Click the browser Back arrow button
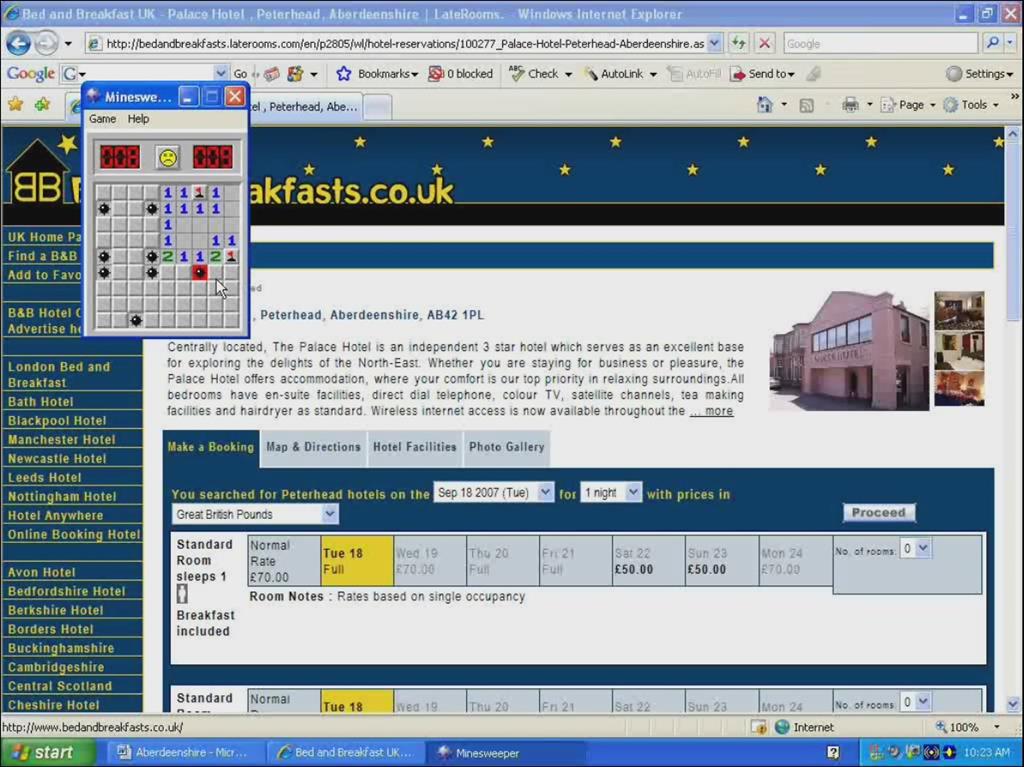 click(18, 43)
